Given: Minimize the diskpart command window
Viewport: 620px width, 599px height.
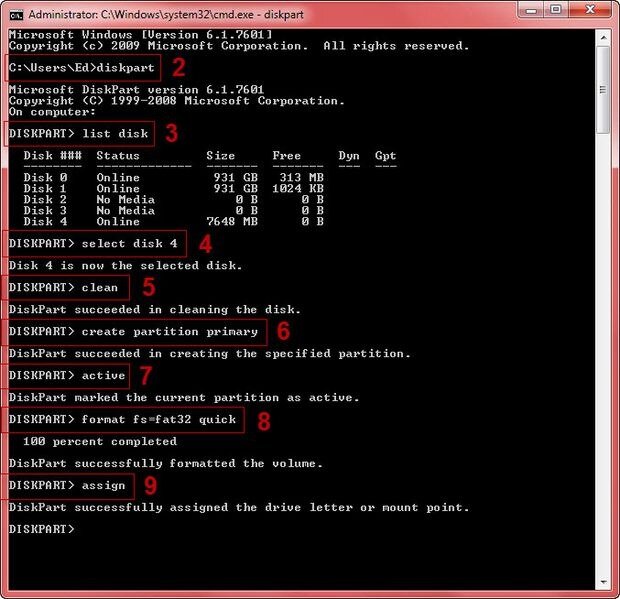Looking at the screenshot, I should [531, 10].
